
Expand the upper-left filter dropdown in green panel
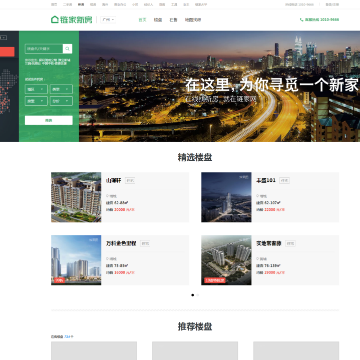[36, 89]
